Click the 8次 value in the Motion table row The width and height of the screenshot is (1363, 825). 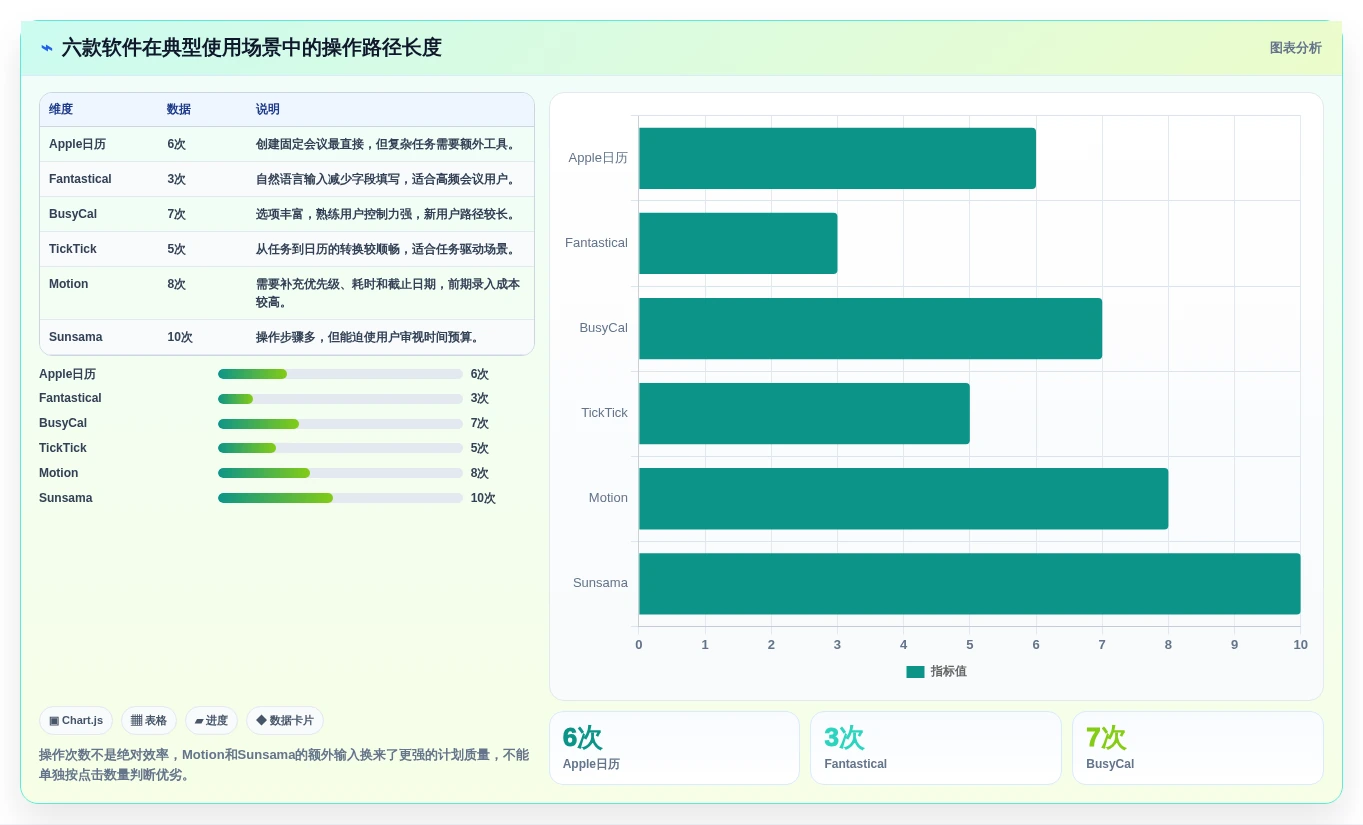177,284
